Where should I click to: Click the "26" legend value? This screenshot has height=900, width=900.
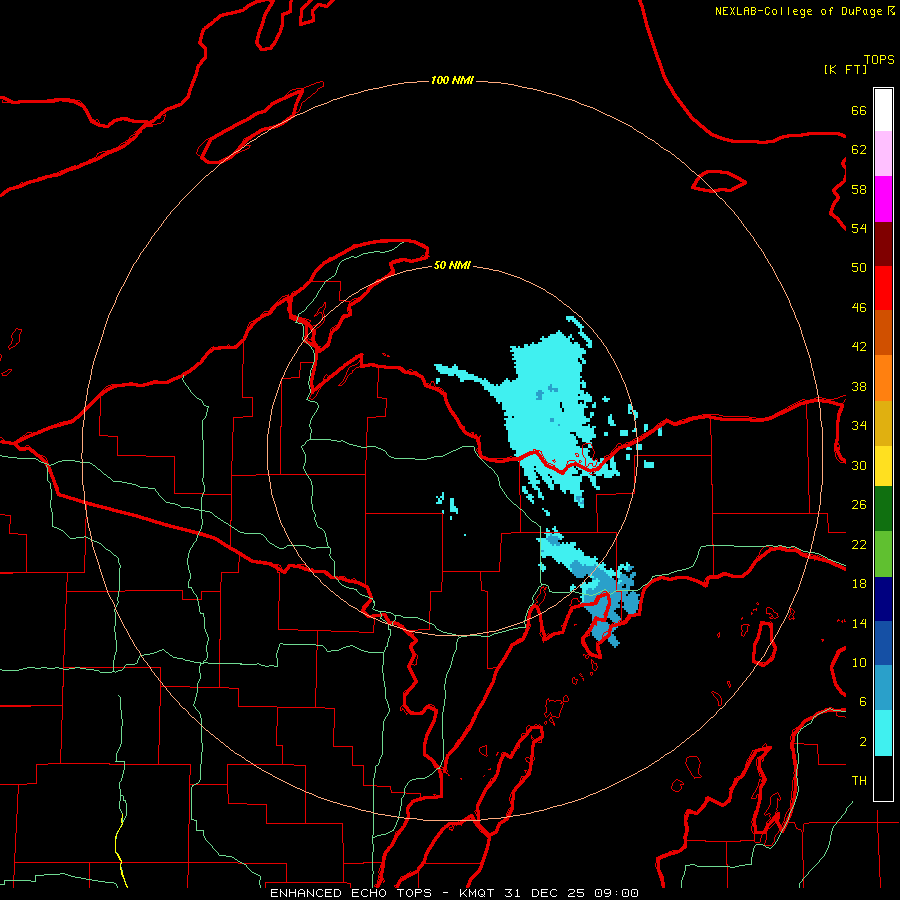859,505
